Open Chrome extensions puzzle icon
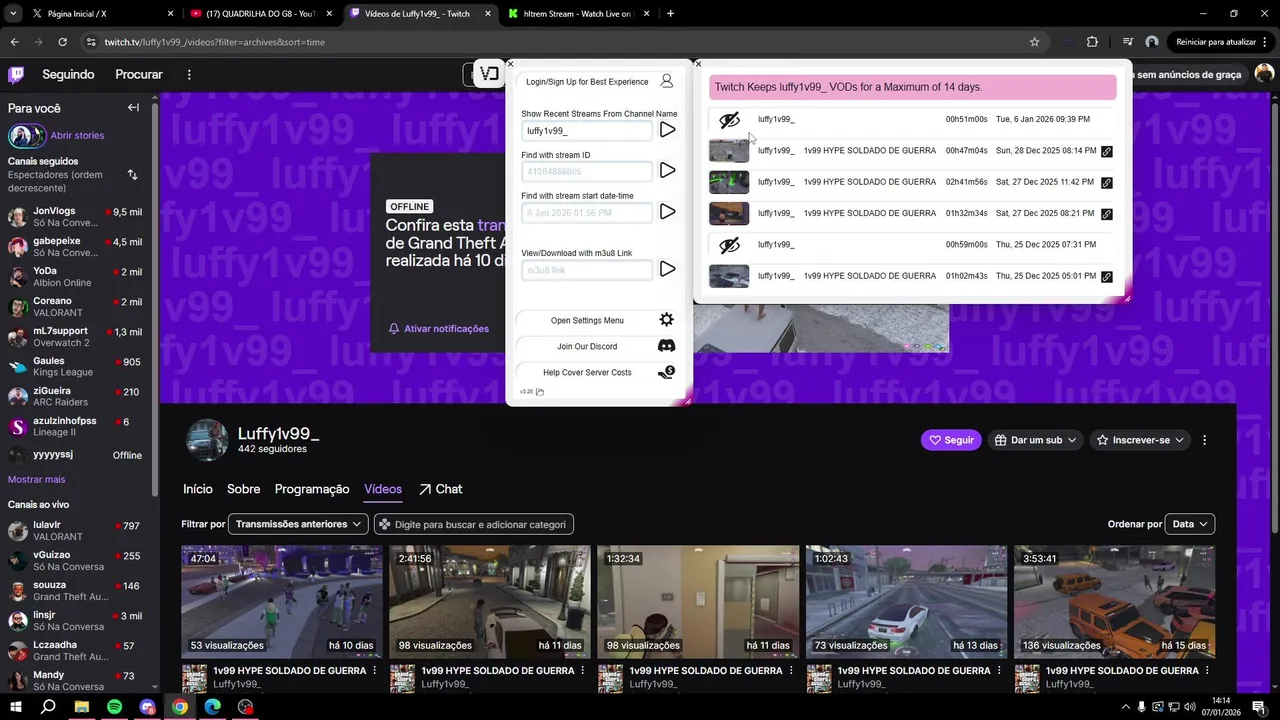 [1092, 42]
